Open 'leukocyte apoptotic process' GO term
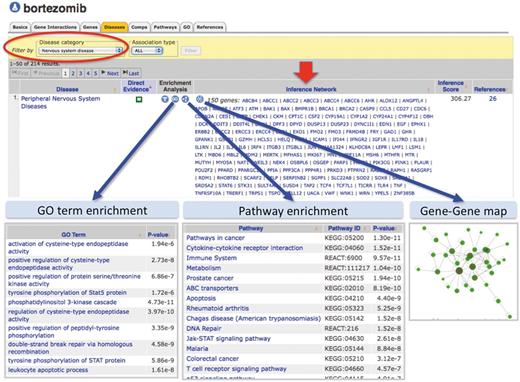The image size is (520, 382). [48, 370]
